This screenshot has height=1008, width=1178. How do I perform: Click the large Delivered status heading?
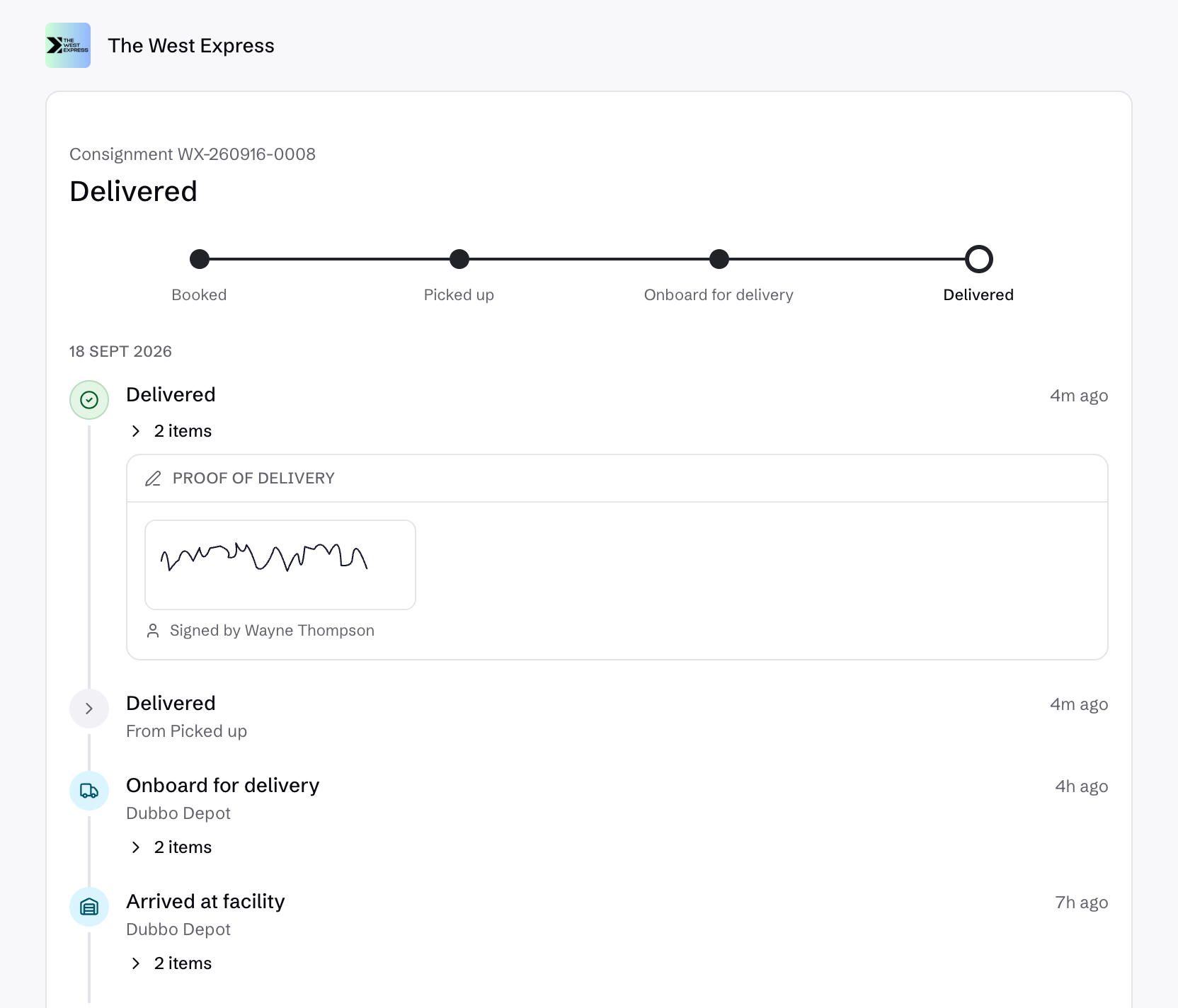coord(133,192)
